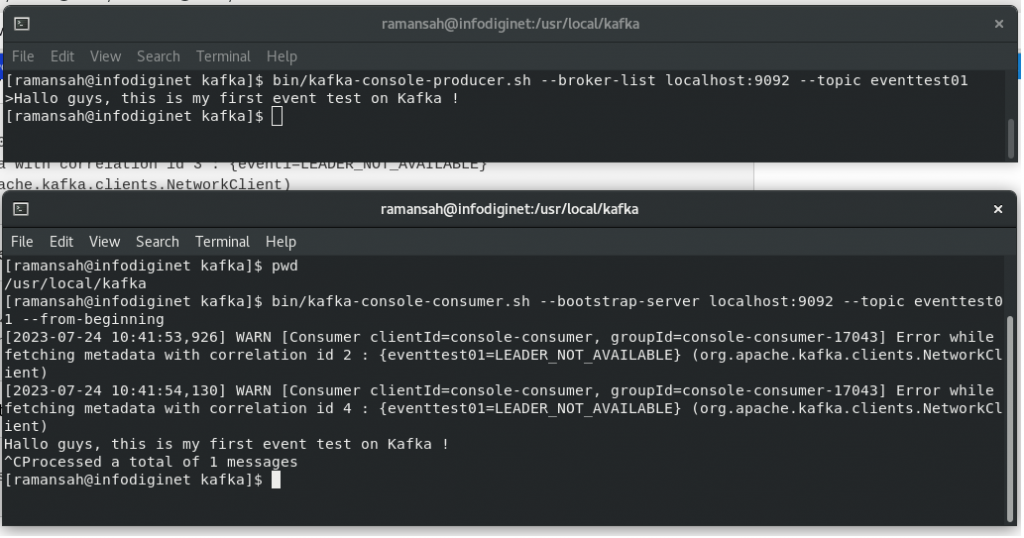Viewport: 1024px width, 538px height.
Task: Open the File menu in the bottom terminal
Action: point(22,242)
